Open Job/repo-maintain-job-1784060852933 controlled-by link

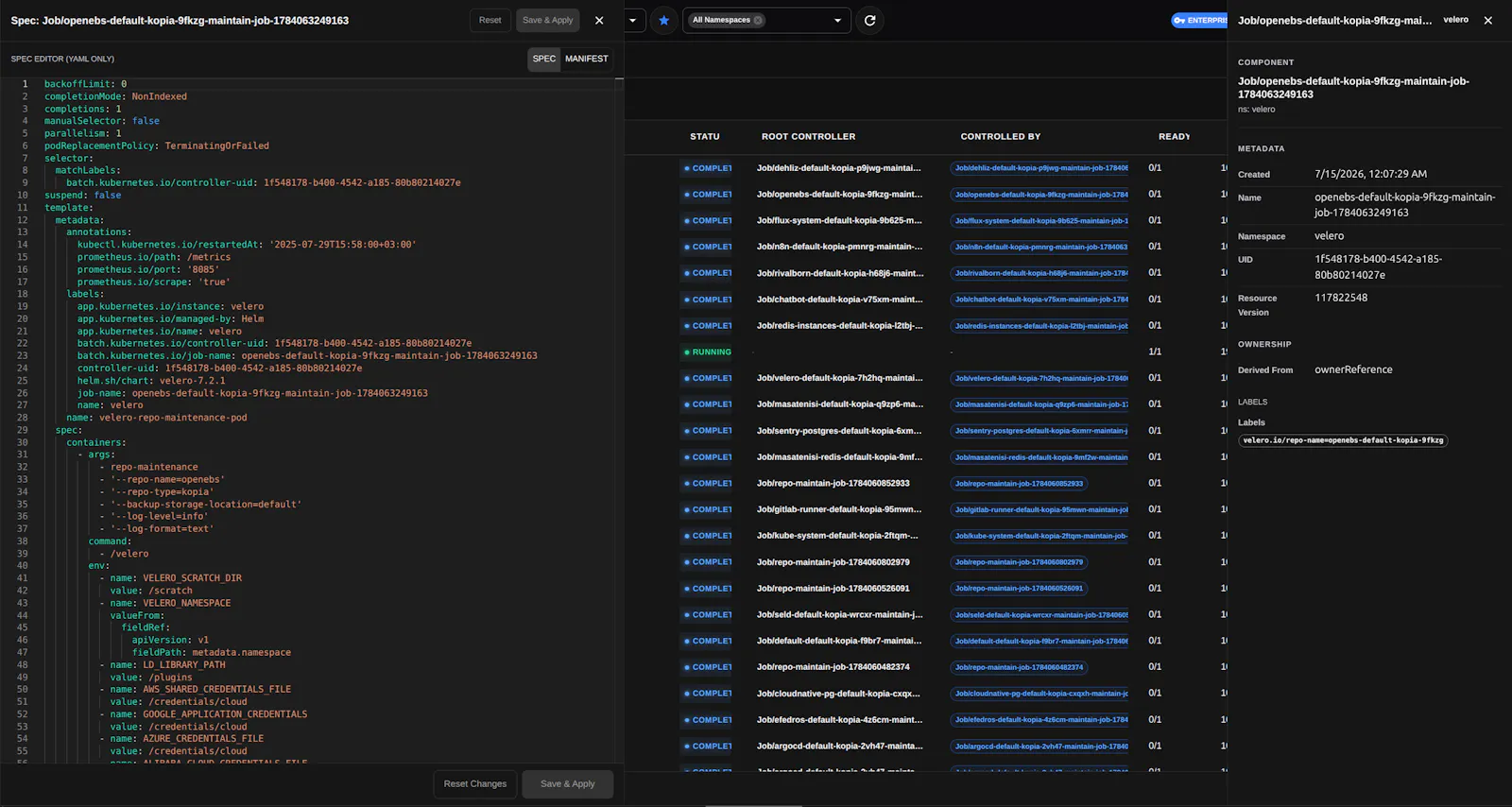[1019, 483]
